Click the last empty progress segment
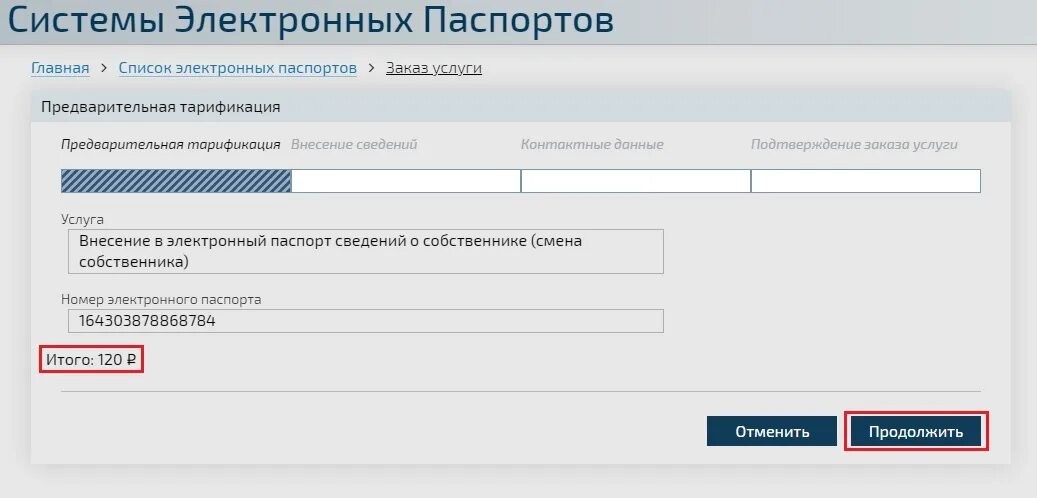The height and width of the screenshot is (498, 1037). [x=866, y=181]
